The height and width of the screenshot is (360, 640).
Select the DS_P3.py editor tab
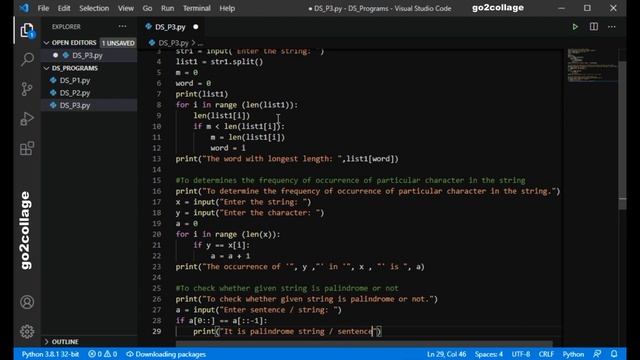tap(170, 27)
